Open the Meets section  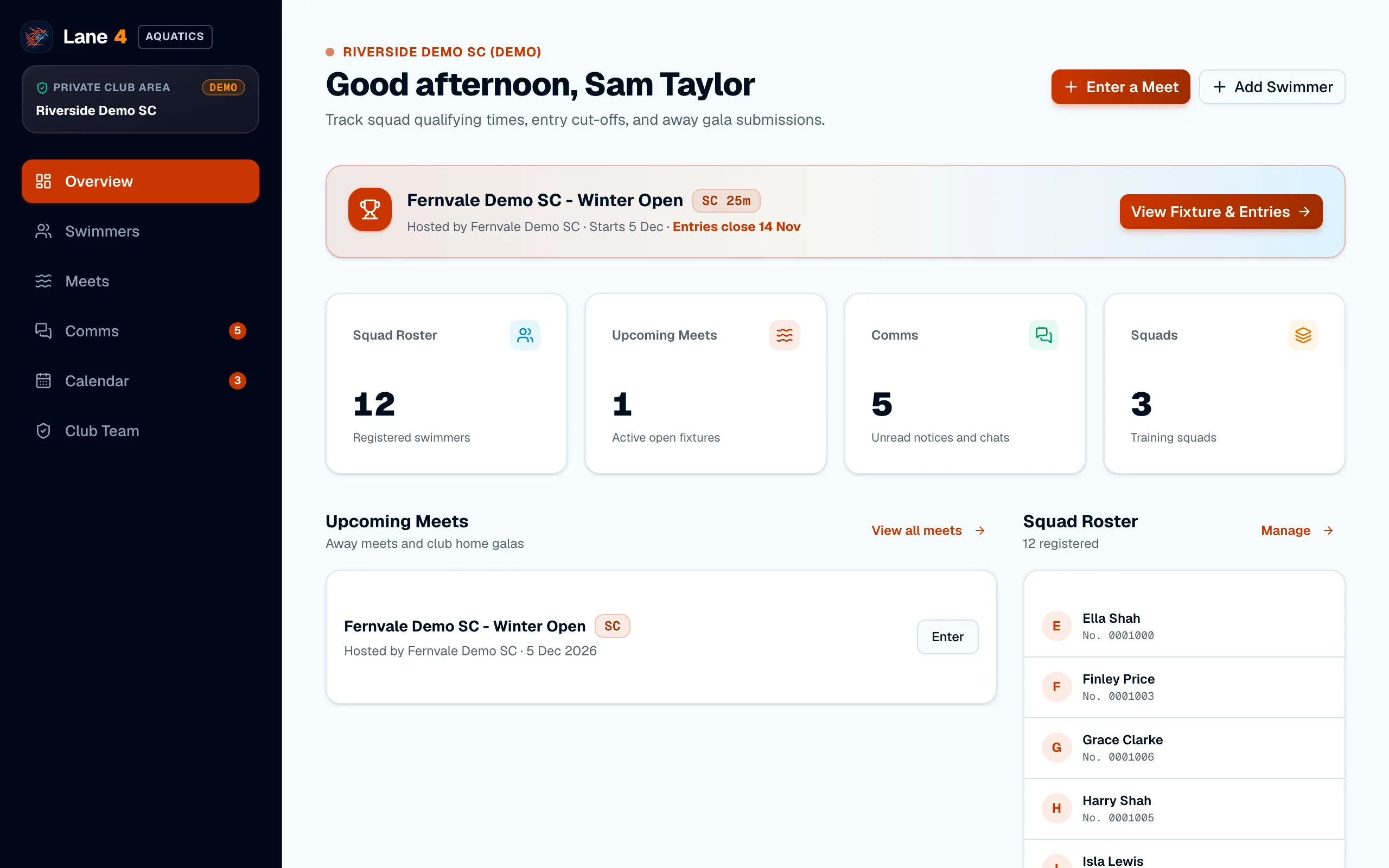pyautogui.click(x=141, y=282)
